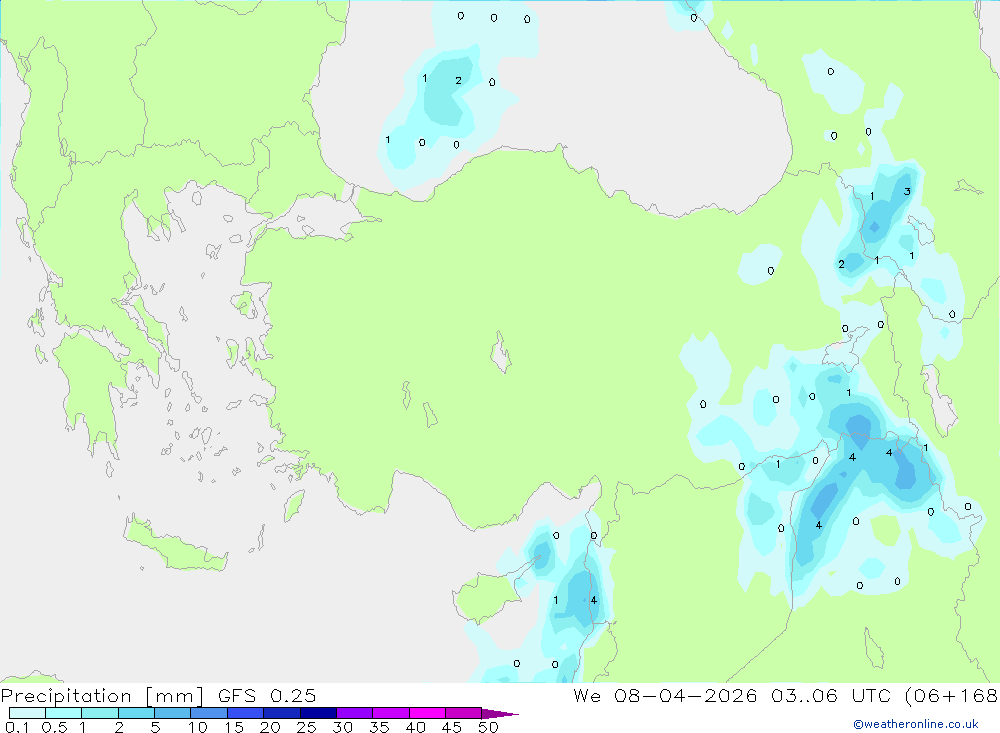Click the legend swatch between 0.1 and 0.5

click(x=27, y=713)
